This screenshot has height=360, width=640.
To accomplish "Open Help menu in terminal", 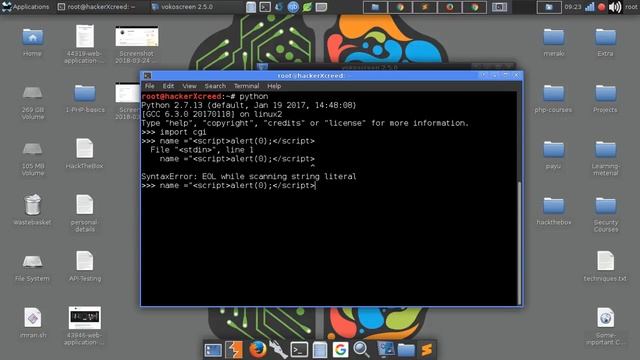I will click(274, 86).
